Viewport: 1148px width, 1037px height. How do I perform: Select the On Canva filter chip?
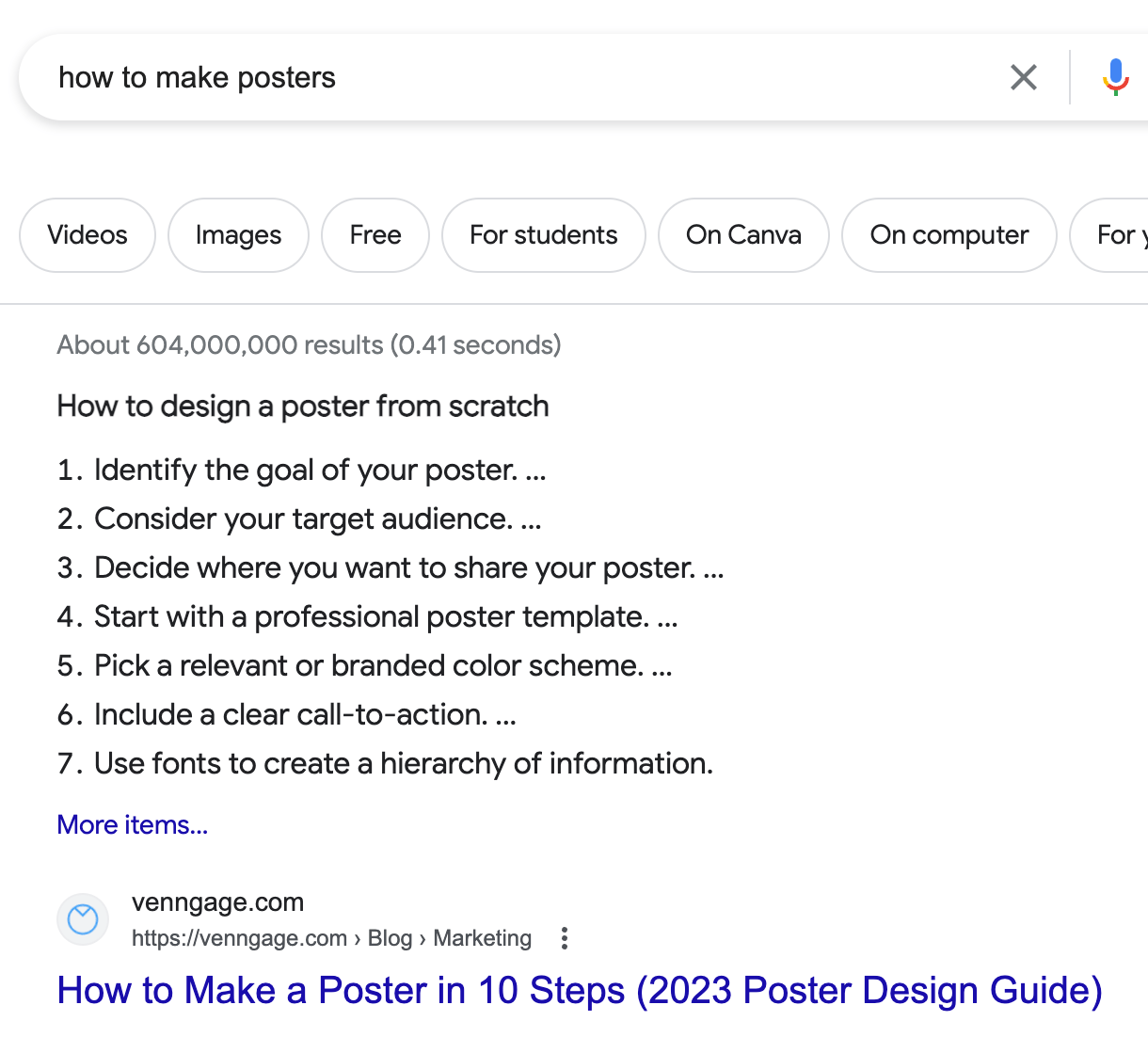pyautogui.click(x=743, y=235)
